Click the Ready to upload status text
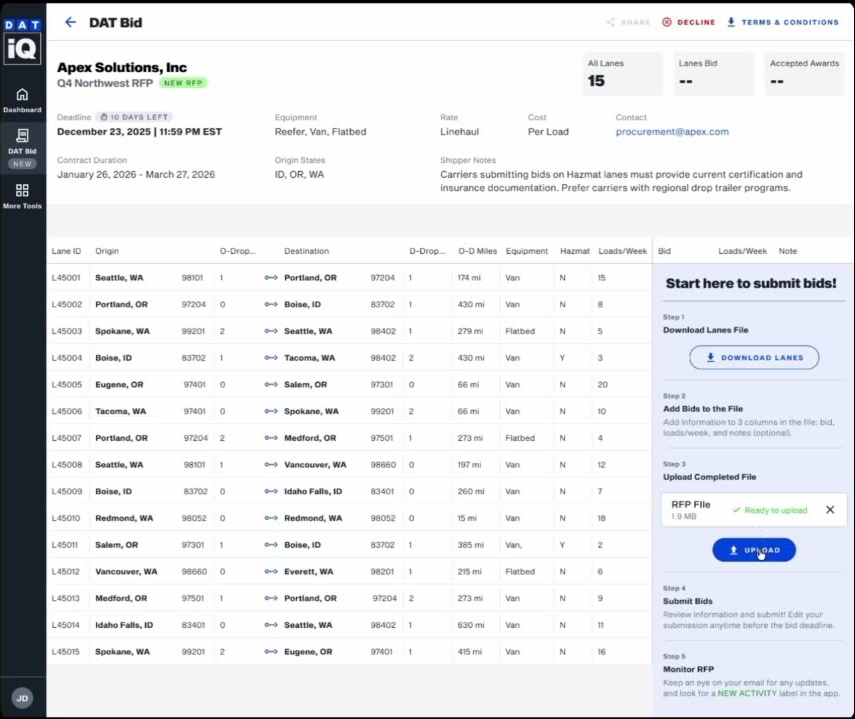 pos(775,510)
